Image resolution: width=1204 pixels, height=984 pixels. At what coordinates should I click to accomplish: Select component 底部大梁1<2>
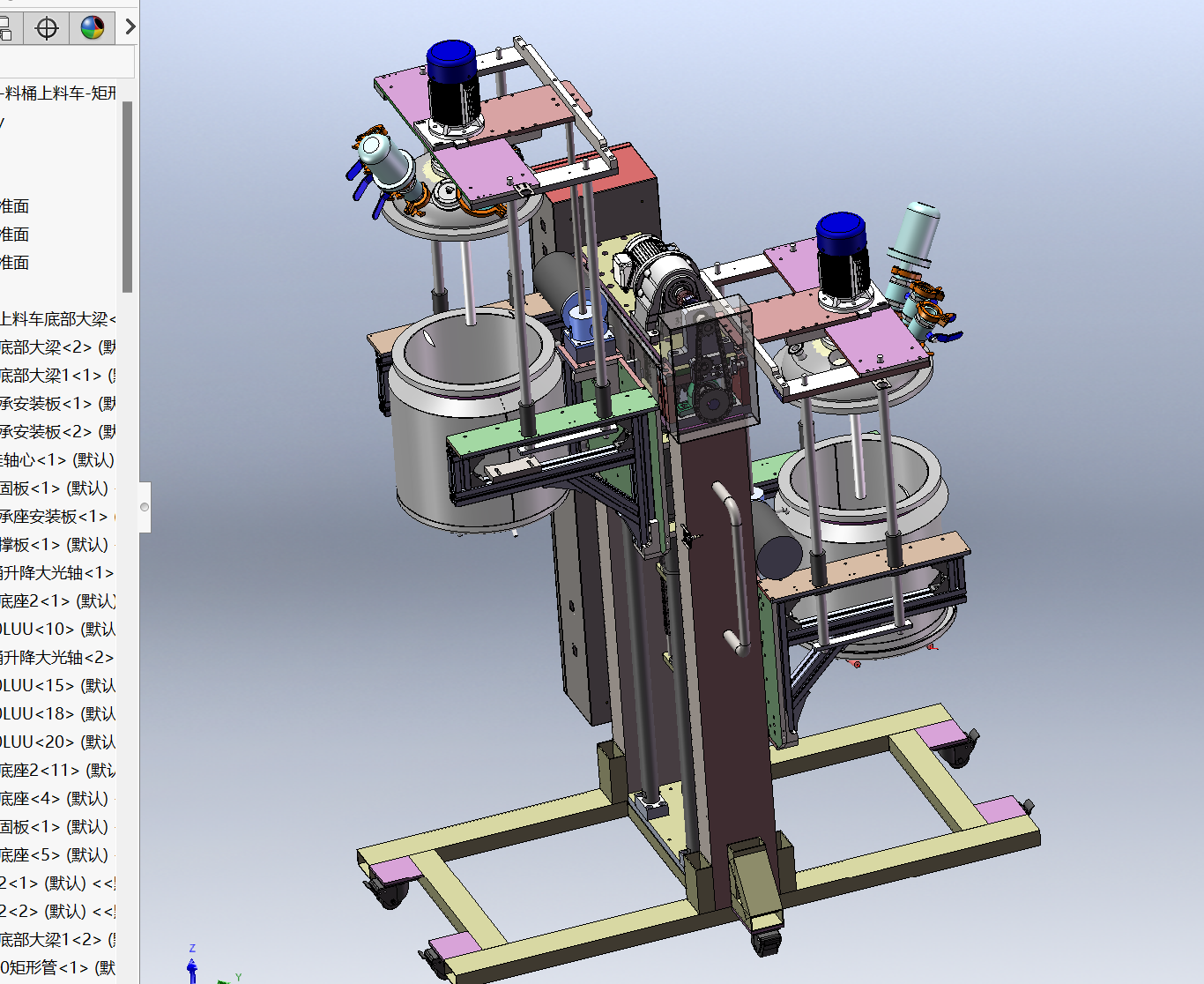point(58,939)
